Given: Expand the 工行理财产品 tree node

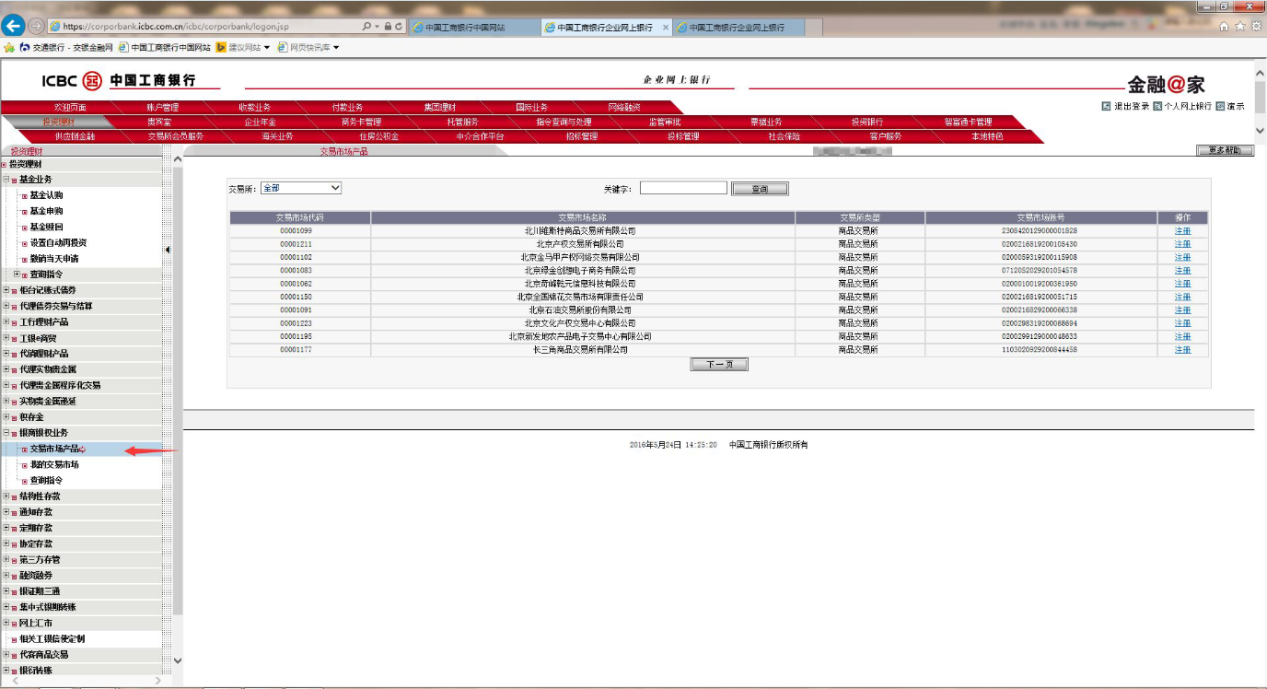Looking at the screenshot, I should point(5,322).
